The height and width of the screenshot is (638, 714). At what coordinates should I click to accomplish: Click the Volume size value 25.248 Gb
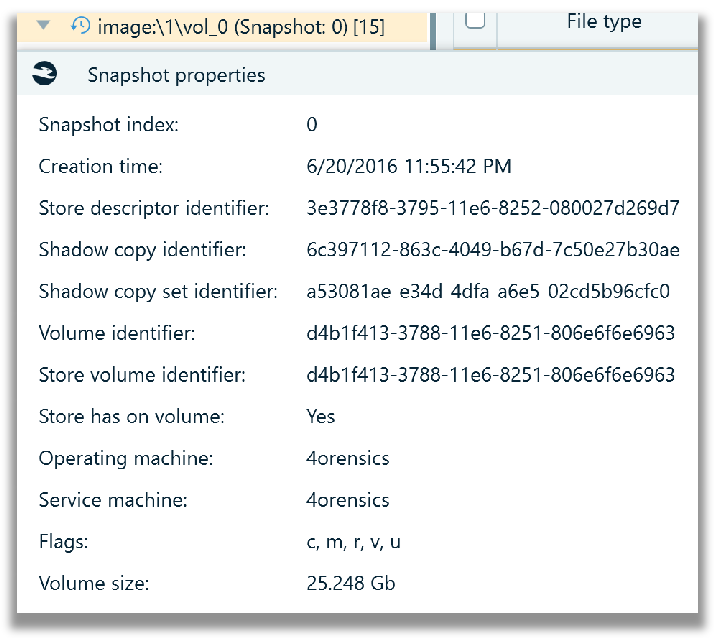click(x=351, y=583)
